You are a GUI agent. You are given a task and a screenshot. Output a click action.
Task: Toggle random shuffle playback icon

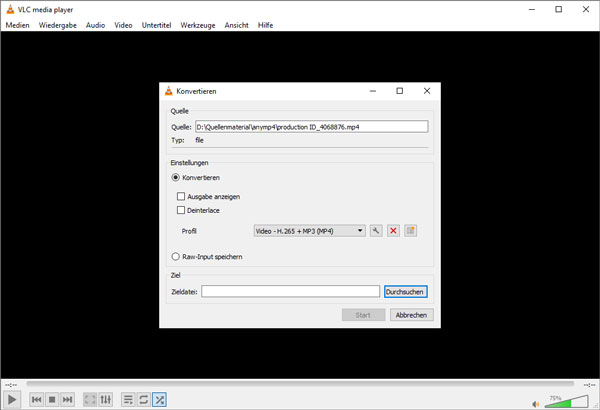[159, 400]
